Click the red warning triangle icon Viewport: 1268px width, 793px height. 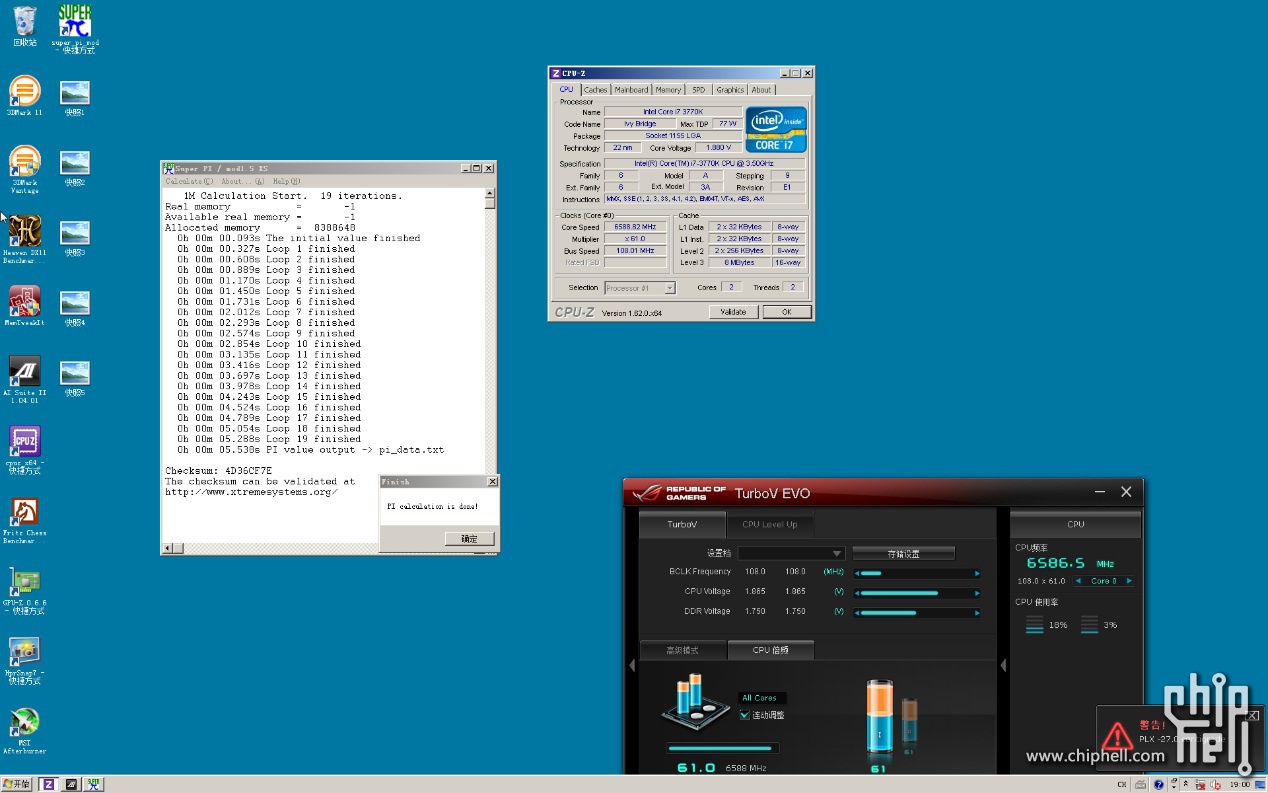[1117, 736]
